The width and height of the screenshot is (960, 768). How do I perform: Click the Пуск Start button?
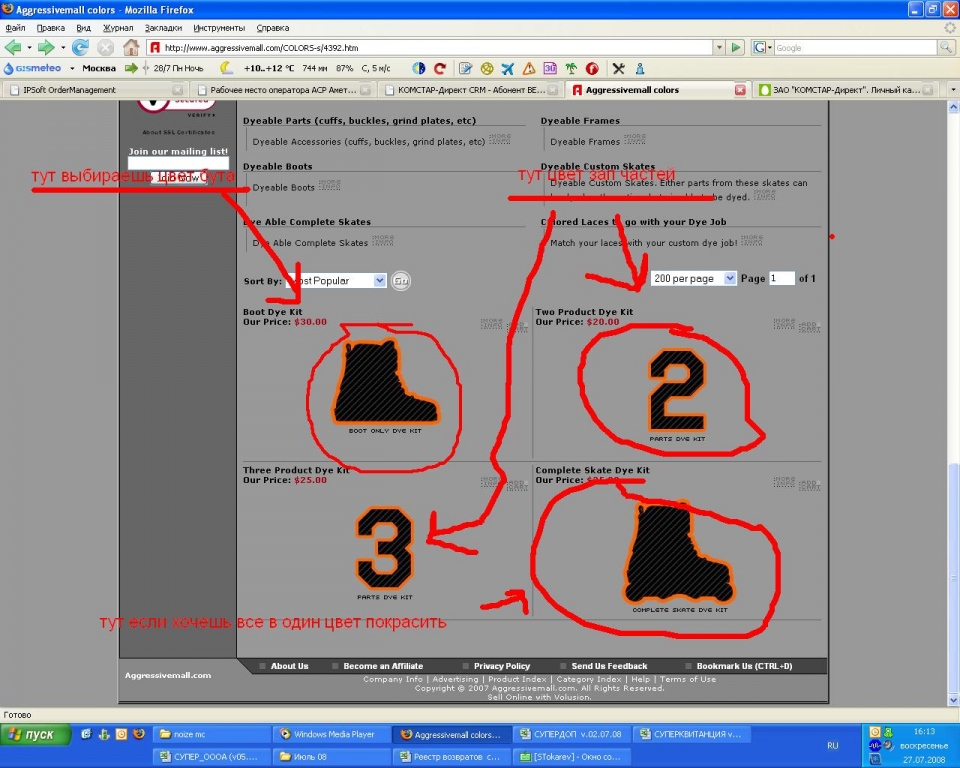[x=35, y=734]
